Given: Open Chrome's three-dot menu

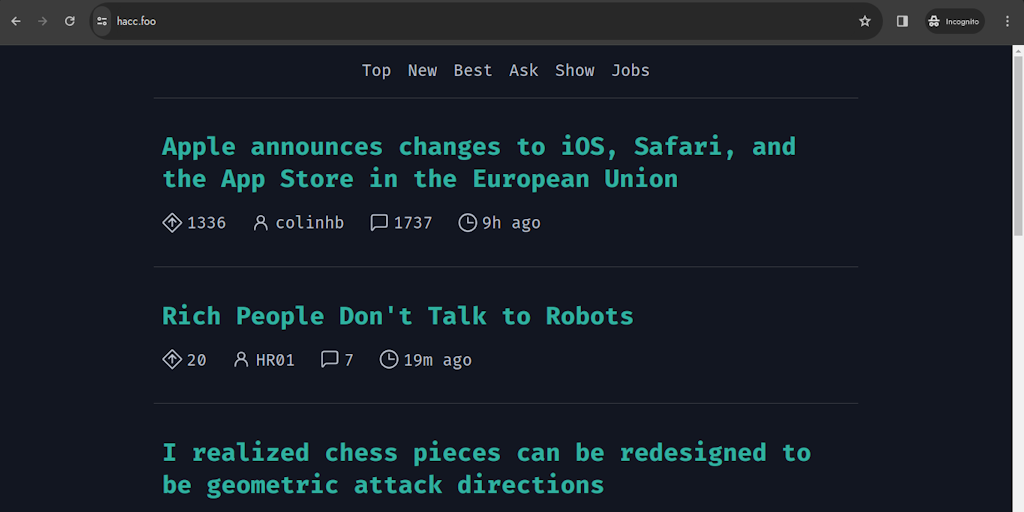Looking at the screenshot, I should pos(1007,22).
